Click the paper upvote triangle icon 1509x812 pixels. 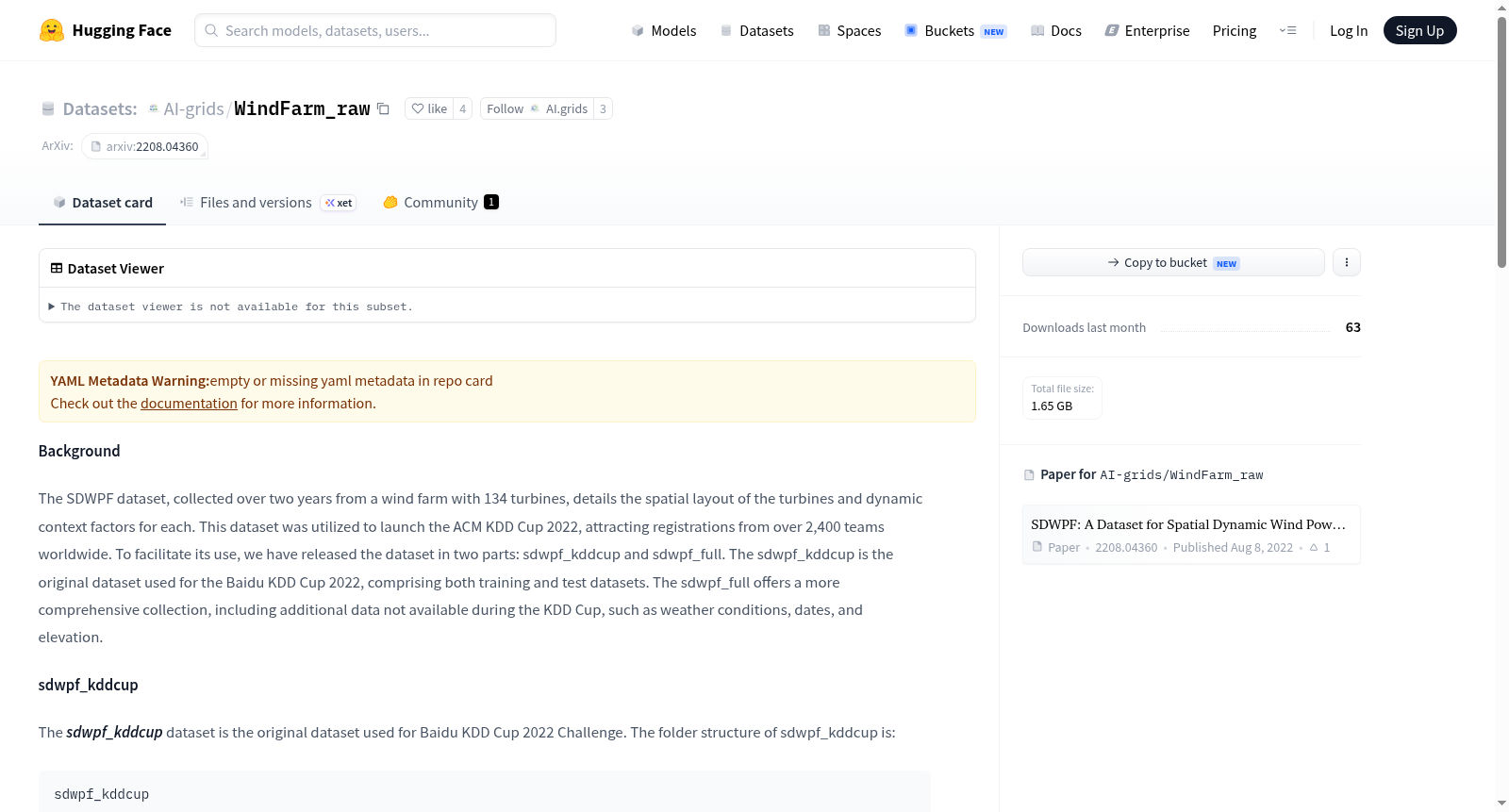(1314, 547)
